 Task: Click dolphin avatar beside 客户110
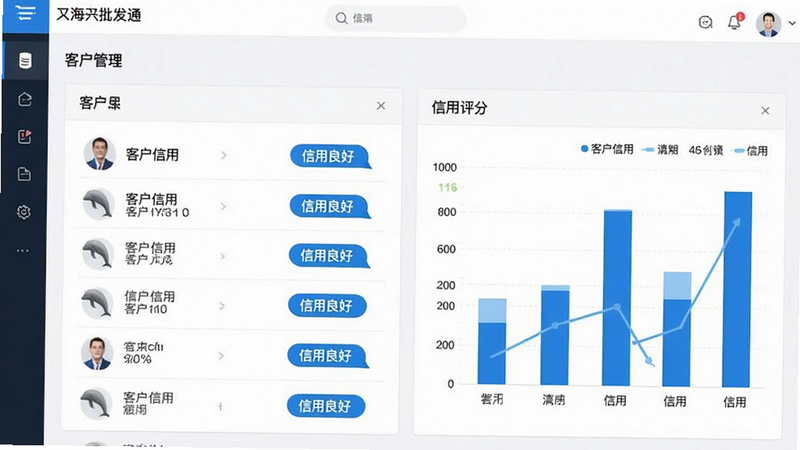tap(97, 303)
